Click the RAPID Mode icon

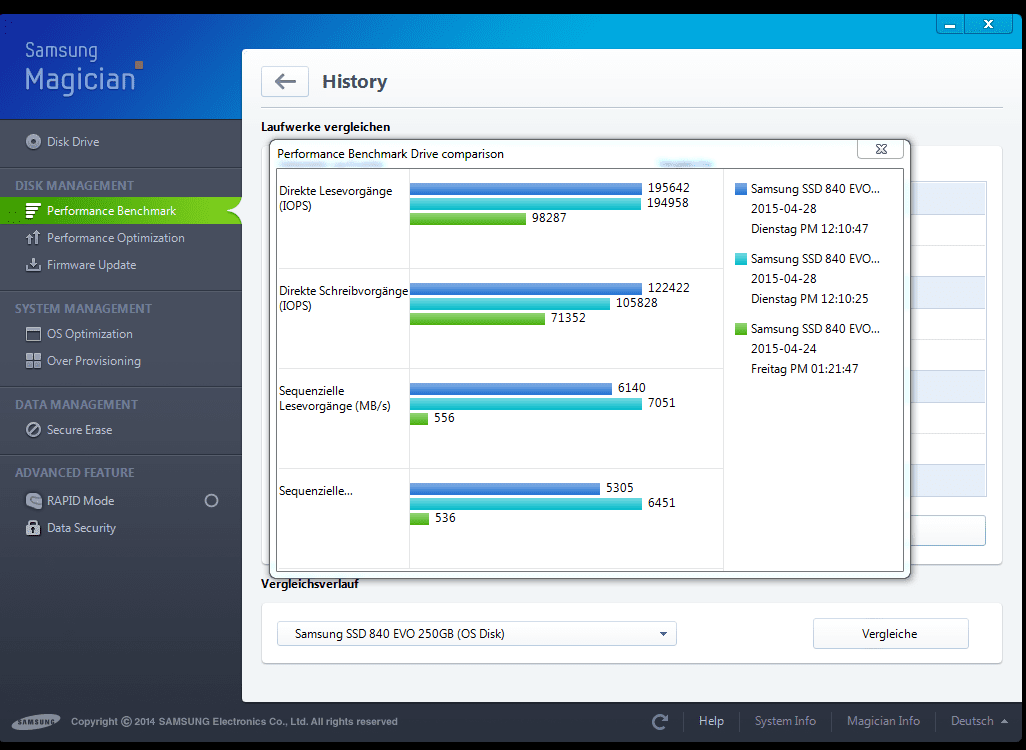(33, 501)
